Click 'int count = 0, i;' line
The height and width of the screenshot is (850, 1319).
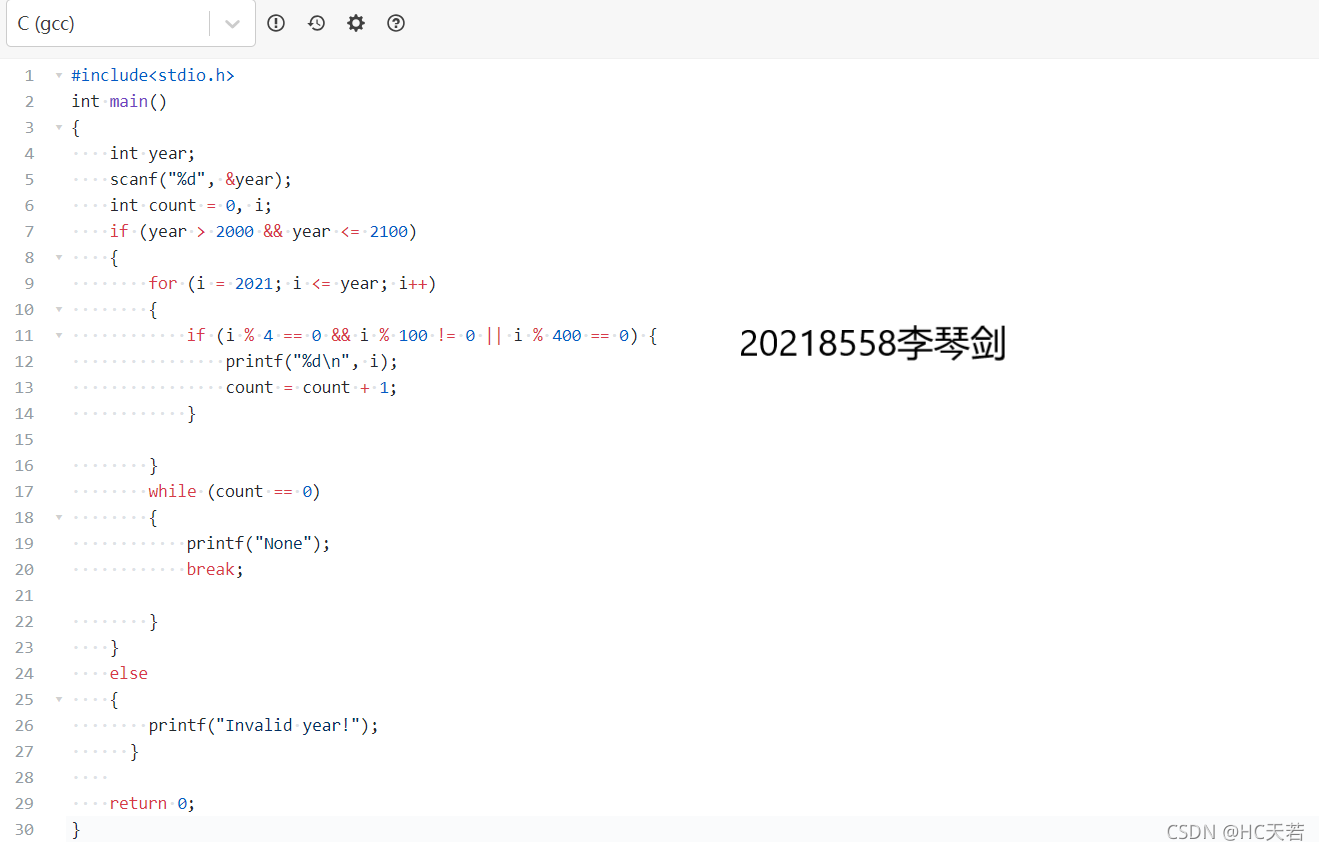point(191,205)
